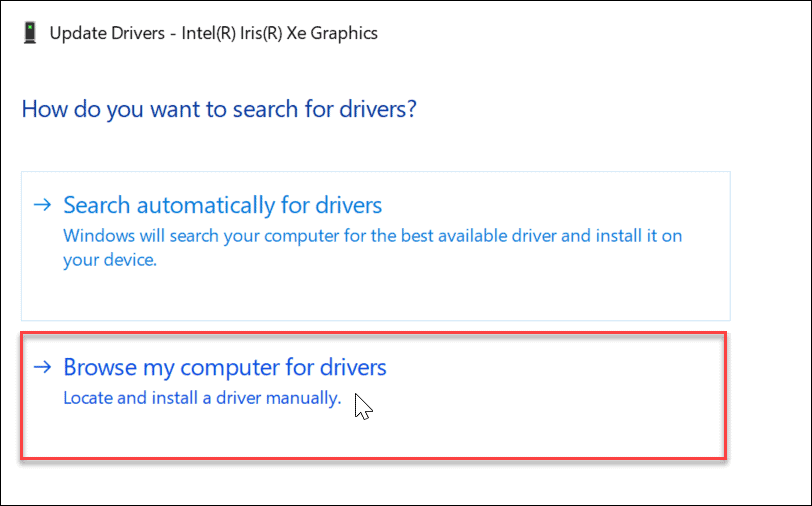
Task: Click the 'Locate and install a driver manually' text
Action: (x=202, y=398)
